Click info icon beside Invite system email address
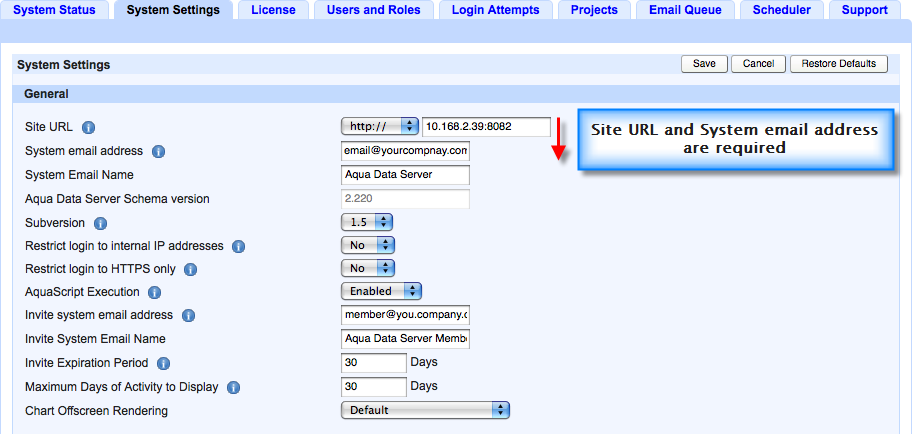The image size is (912, 434). click(x=188, y=316)
